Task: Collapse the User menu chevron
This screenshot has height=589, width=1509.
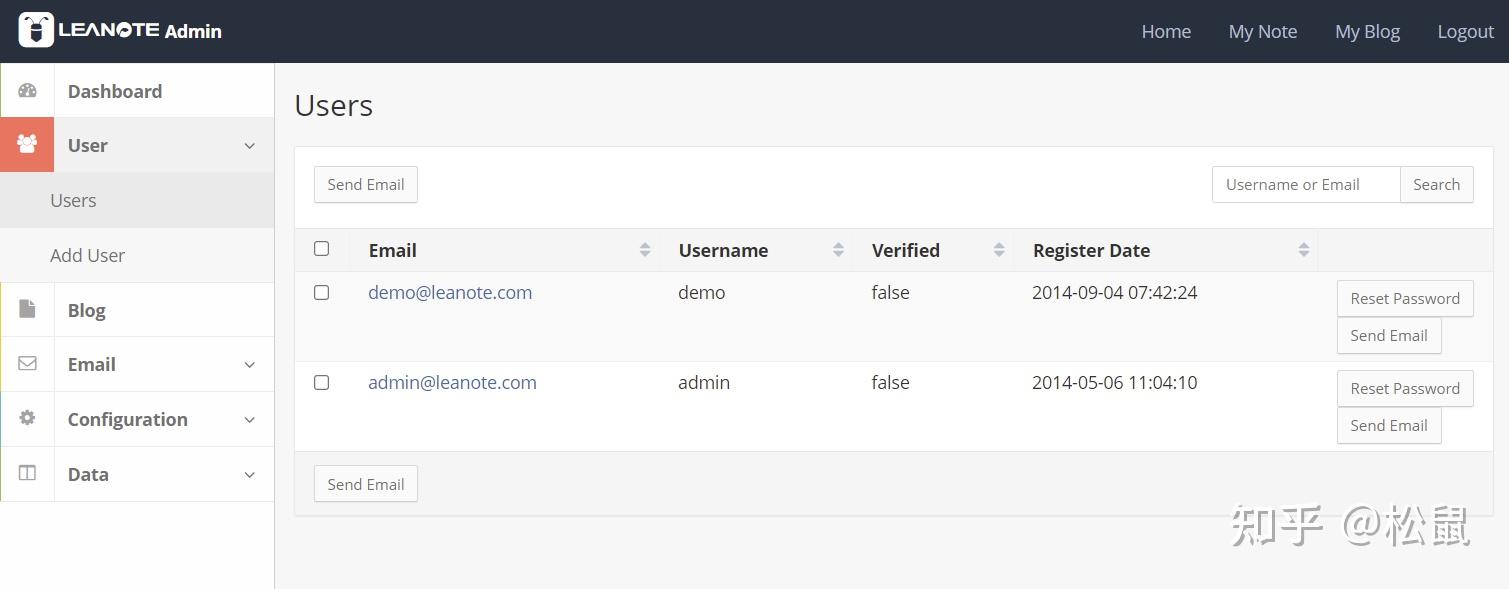Action: (250, 146)
